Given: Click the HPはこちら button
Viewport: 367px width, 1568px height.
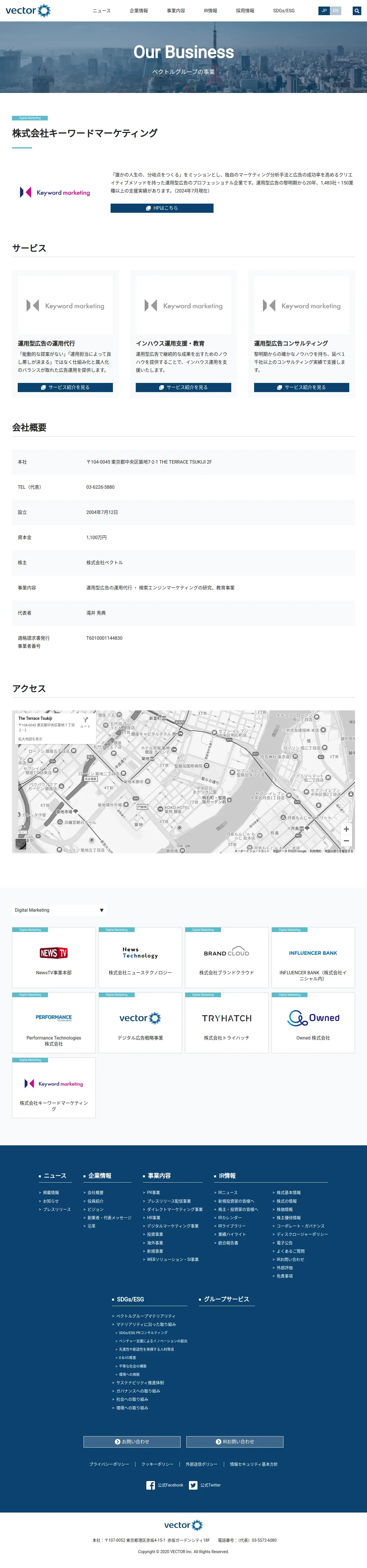Looking at the screenshot, I should (162, 208).
